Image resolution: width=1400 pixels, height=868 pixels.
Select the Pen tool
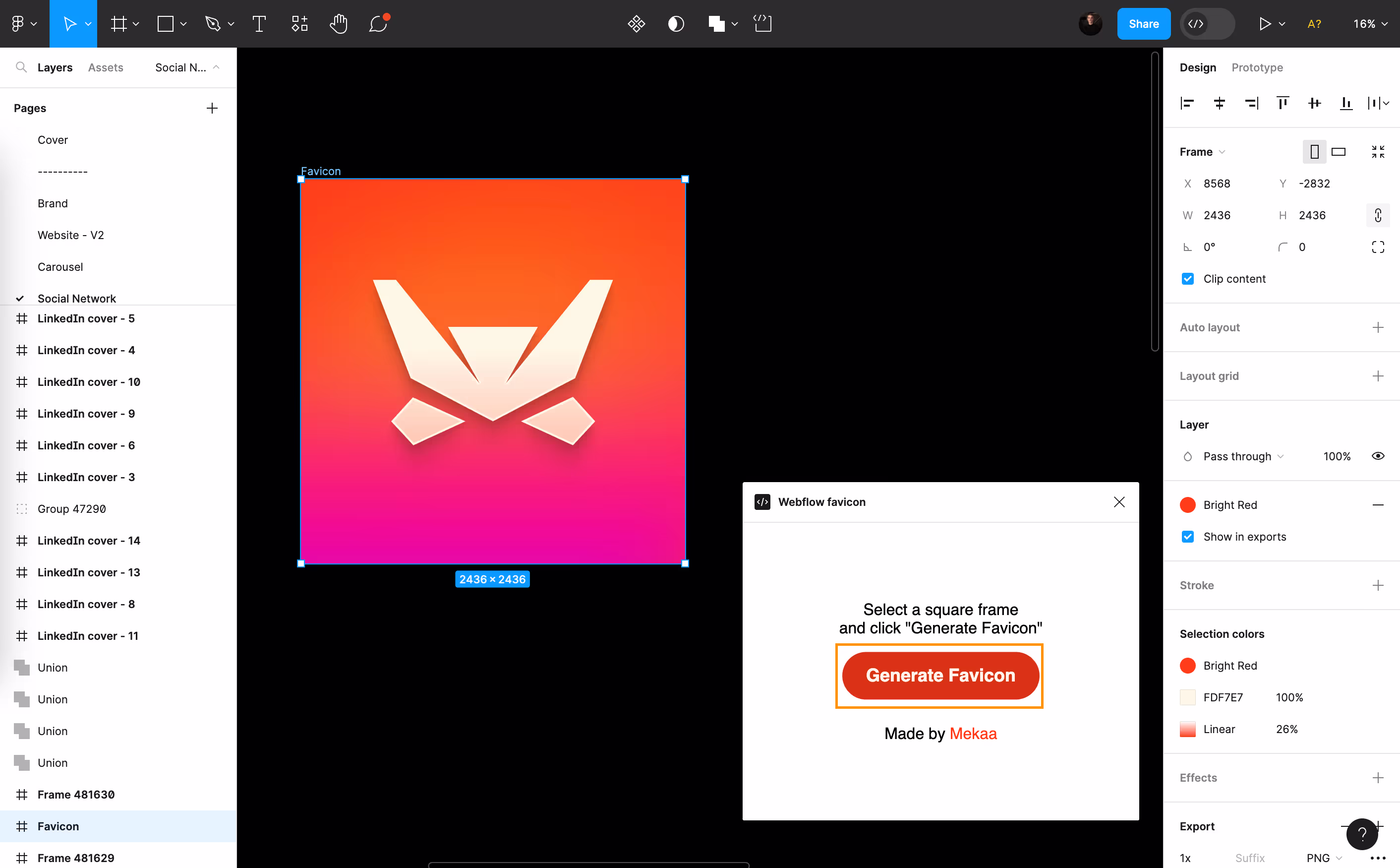coord(213,23)
